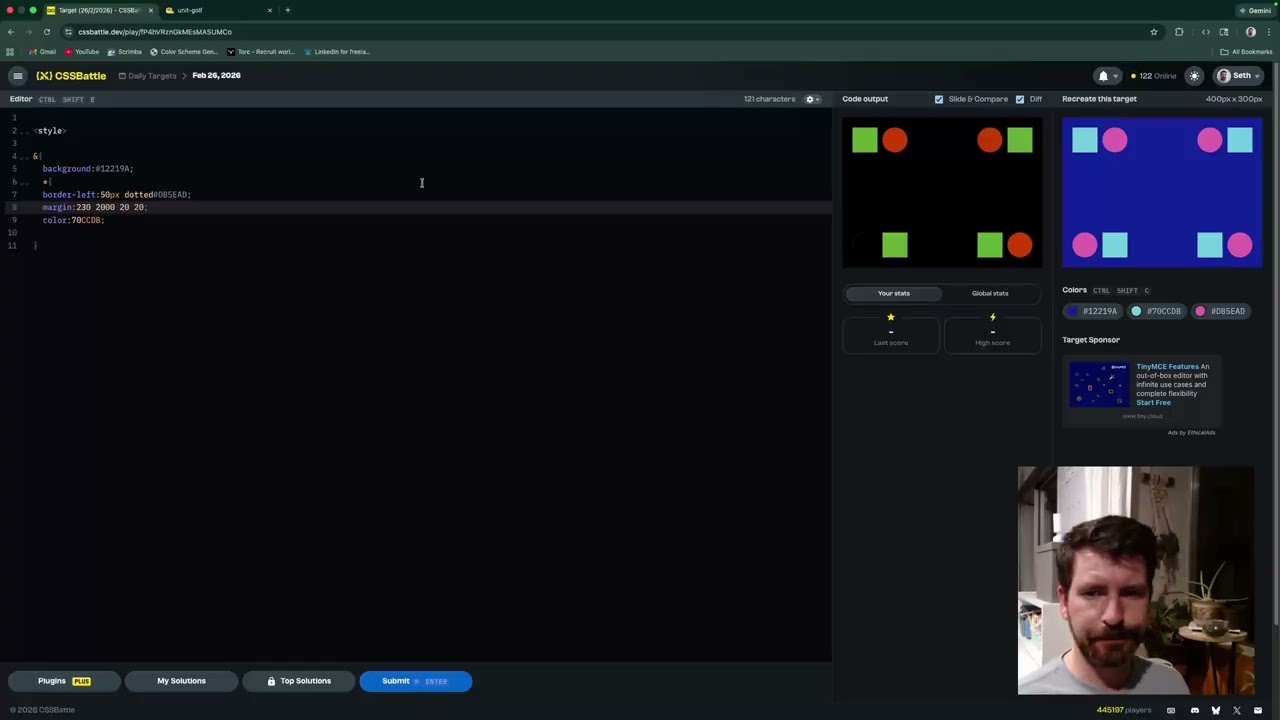Open a new browser tab
The height and width of the screenshot is (720, 1280).
[288, 10]
